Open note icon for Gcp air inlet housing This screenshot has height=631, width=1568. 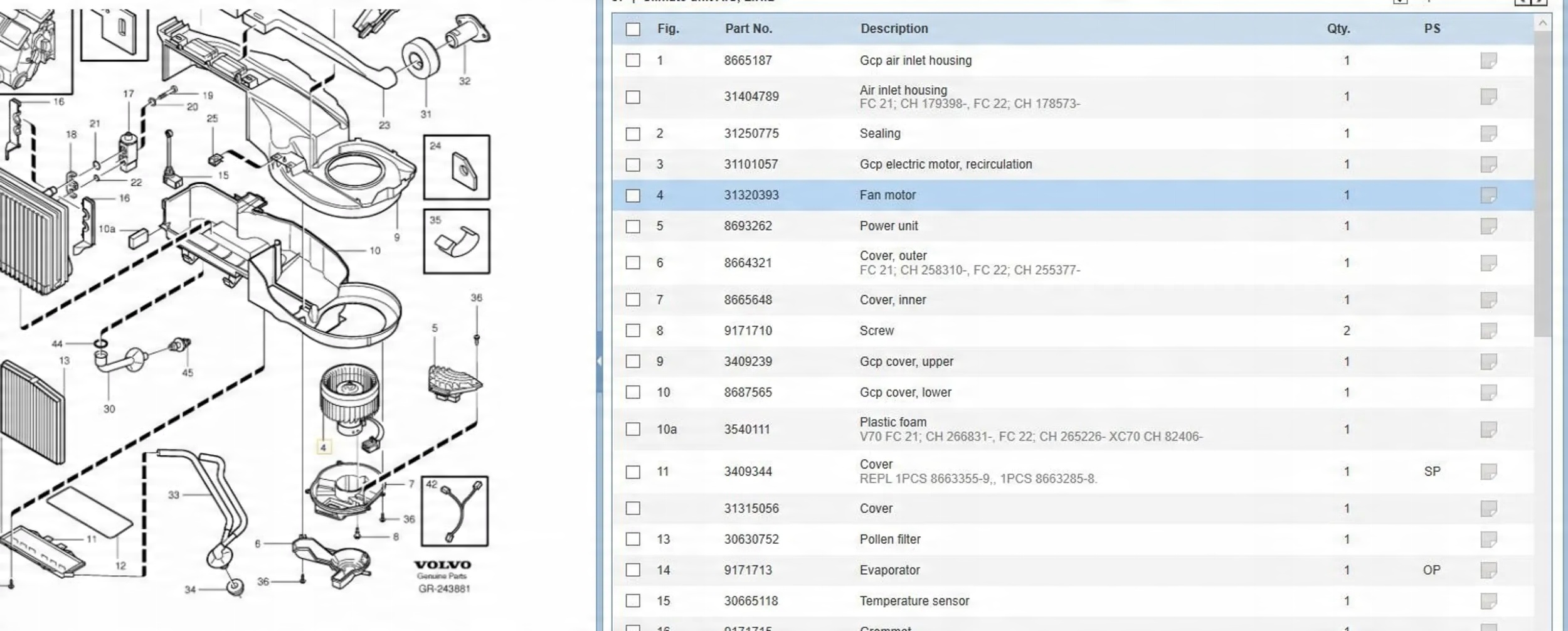click(1488, 60)
